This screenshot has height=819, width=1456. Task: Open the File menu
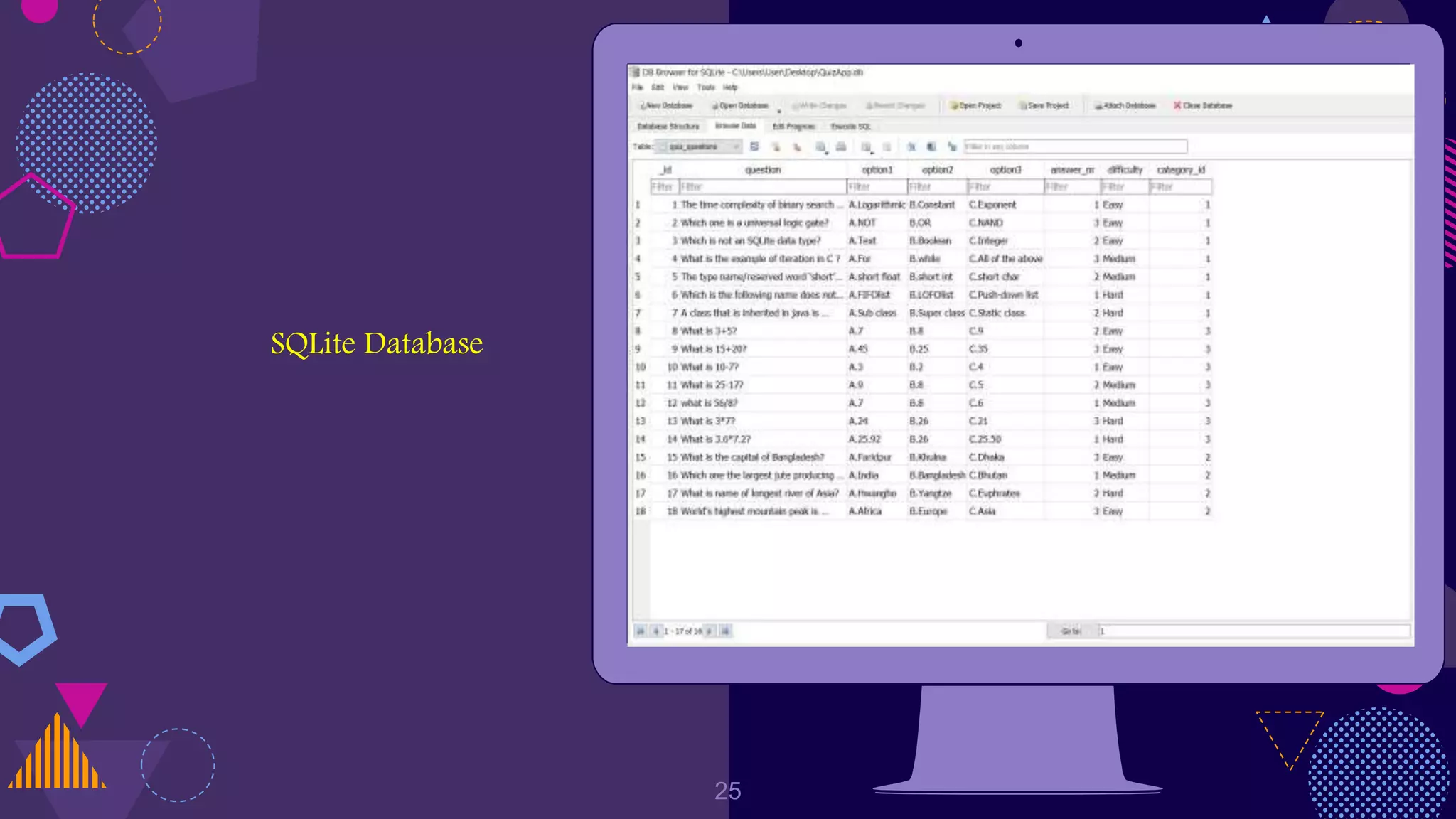(638, 87)
